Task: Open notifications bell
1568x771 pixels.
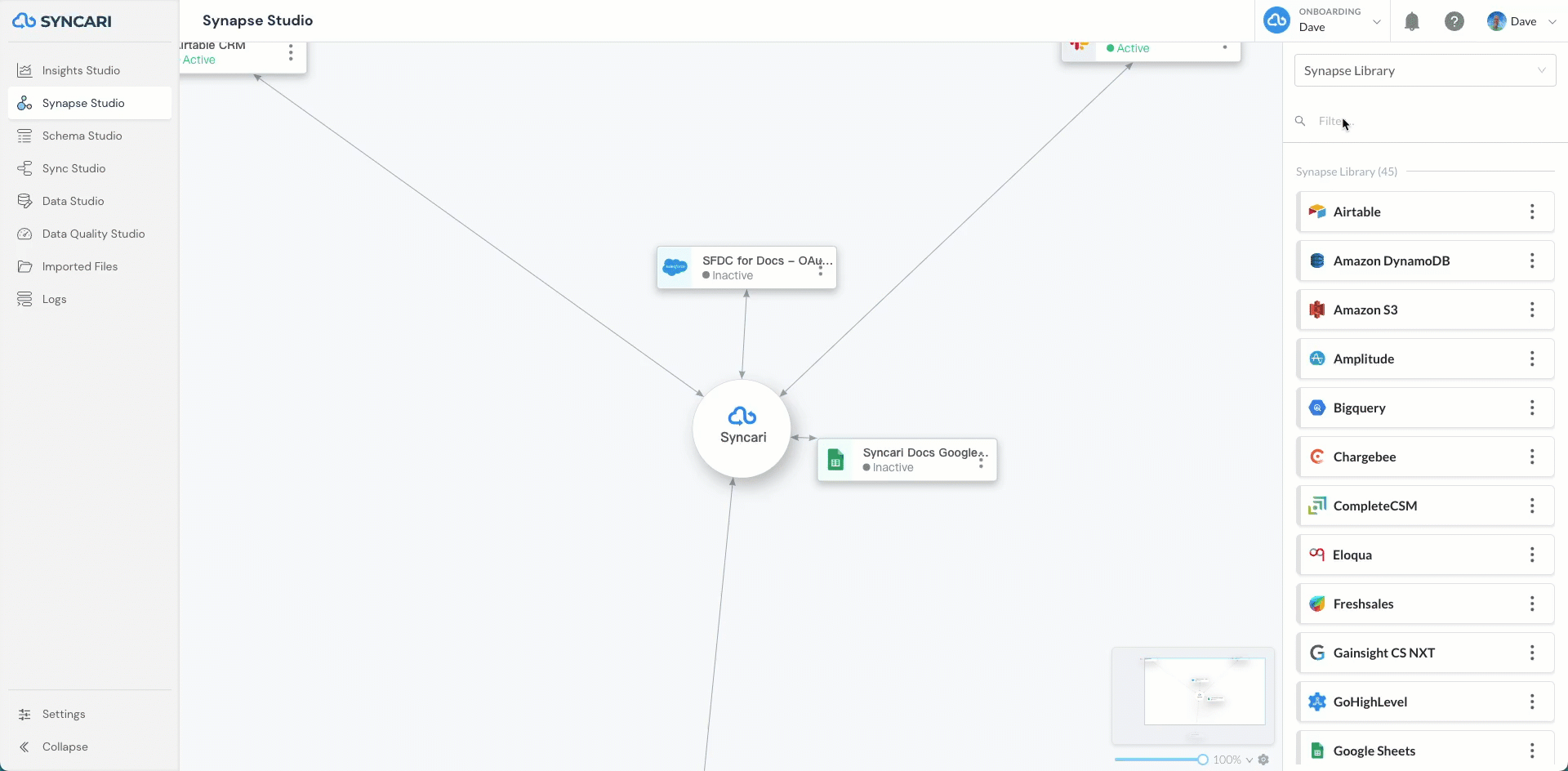Action: [1412, 21]
